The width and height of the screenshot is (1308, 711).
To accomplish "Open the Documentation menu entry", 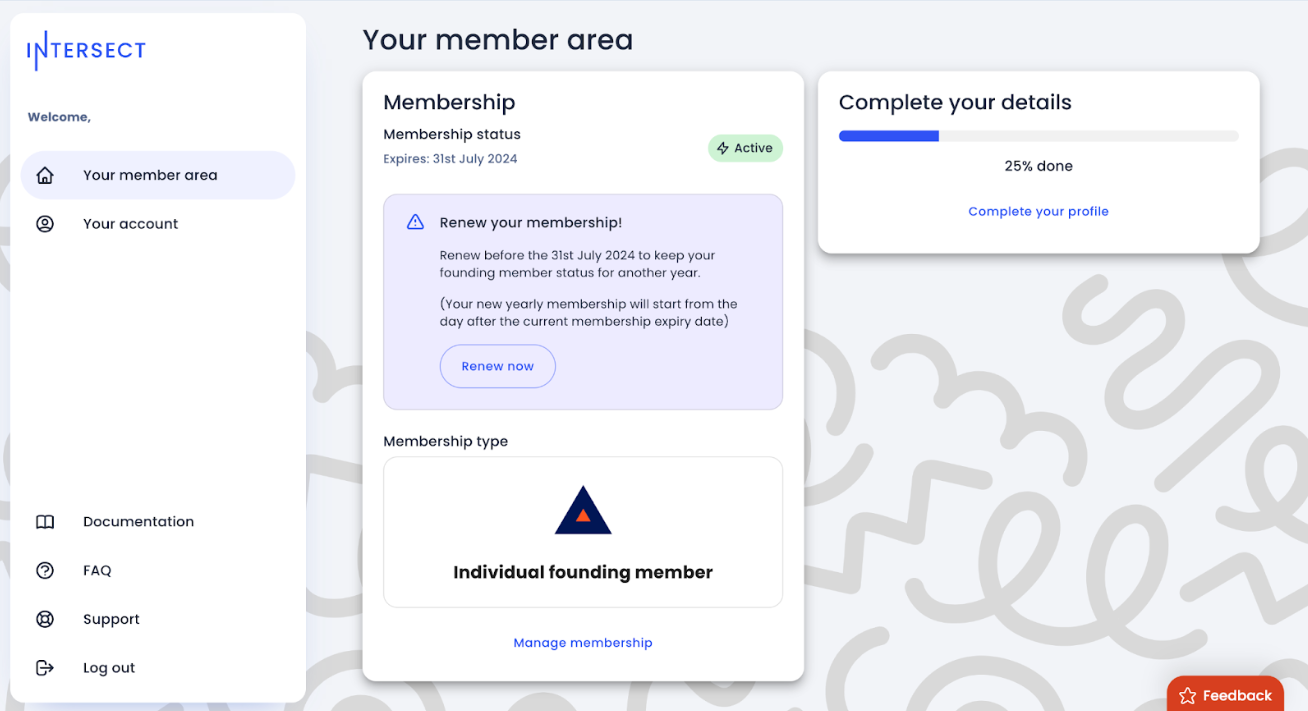I will pos(158,522).
